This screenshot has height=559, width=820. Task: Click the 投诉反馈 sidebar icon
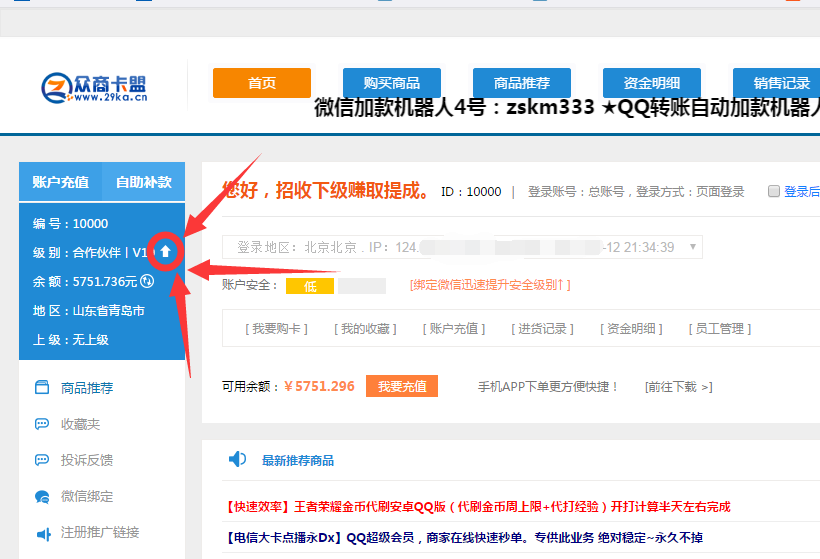pos(42,460)
